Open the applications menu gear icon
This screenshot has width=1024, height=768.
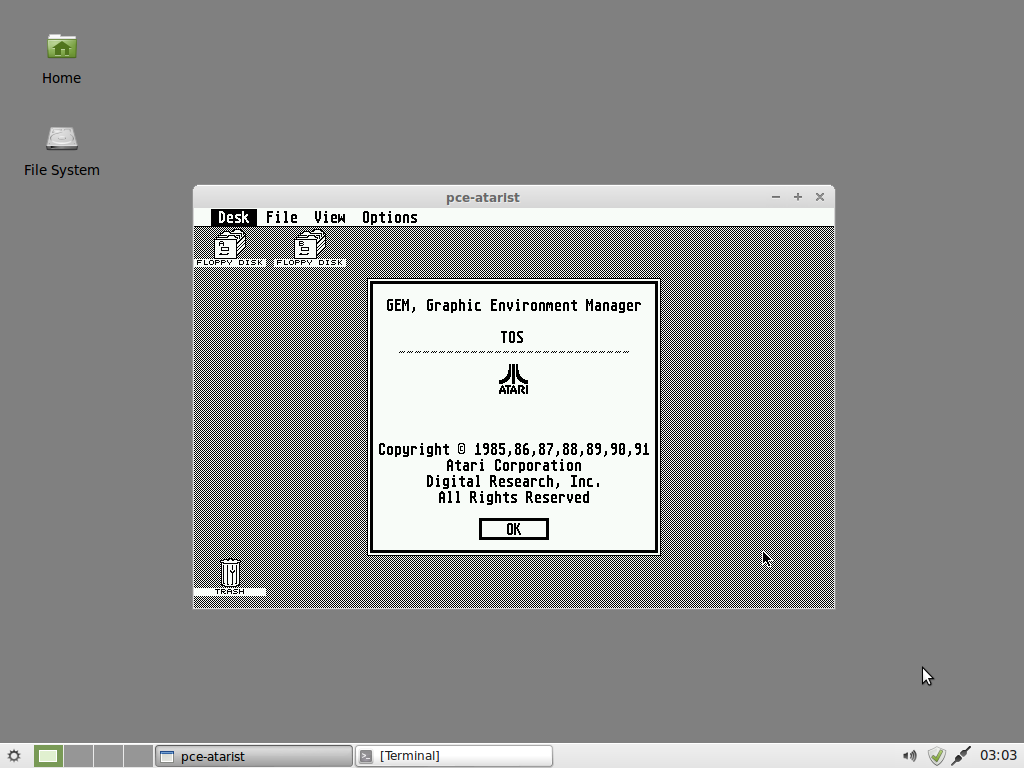pos(14,756)
